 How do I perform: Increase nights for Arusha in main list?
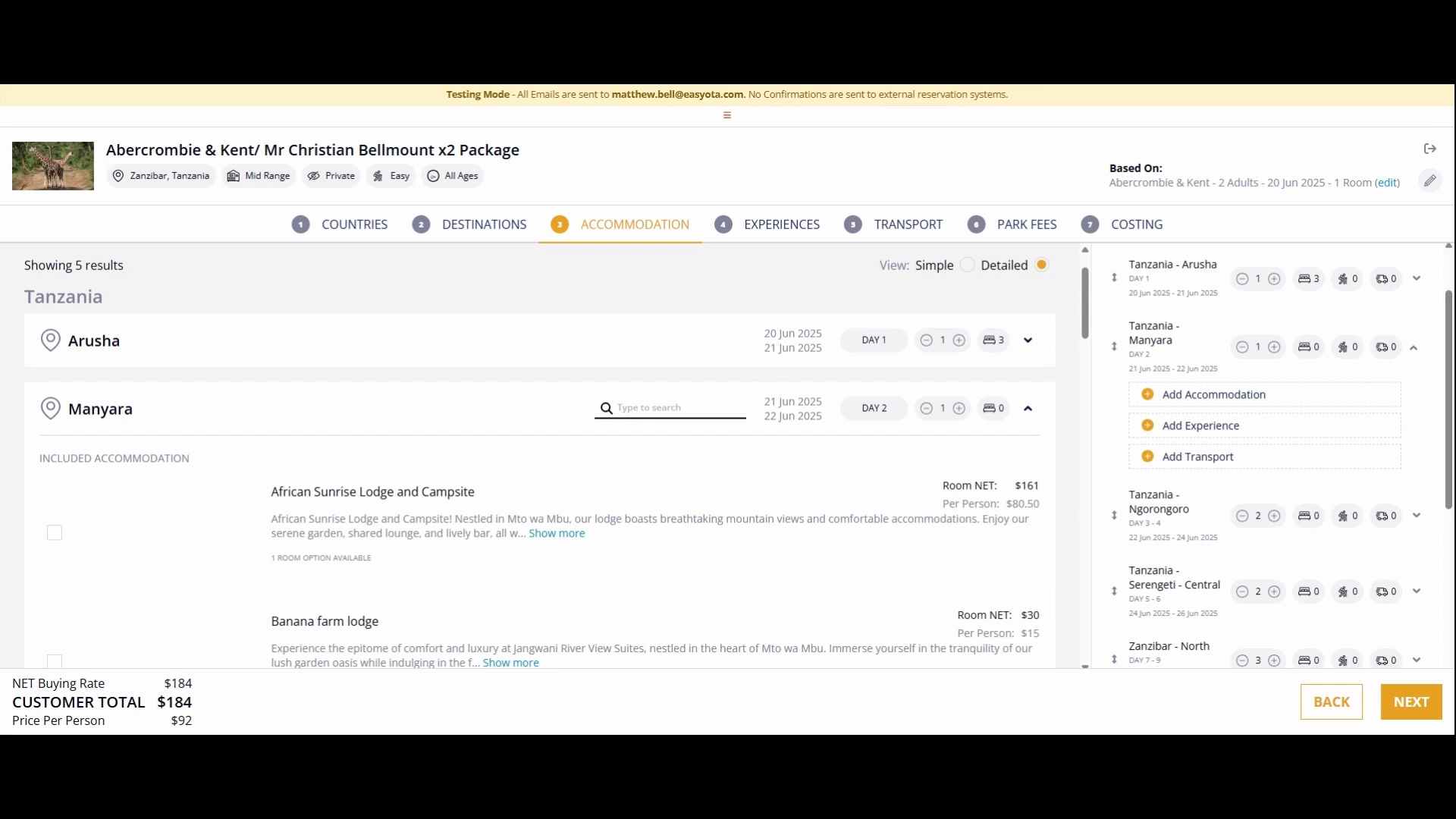(959, 340)
